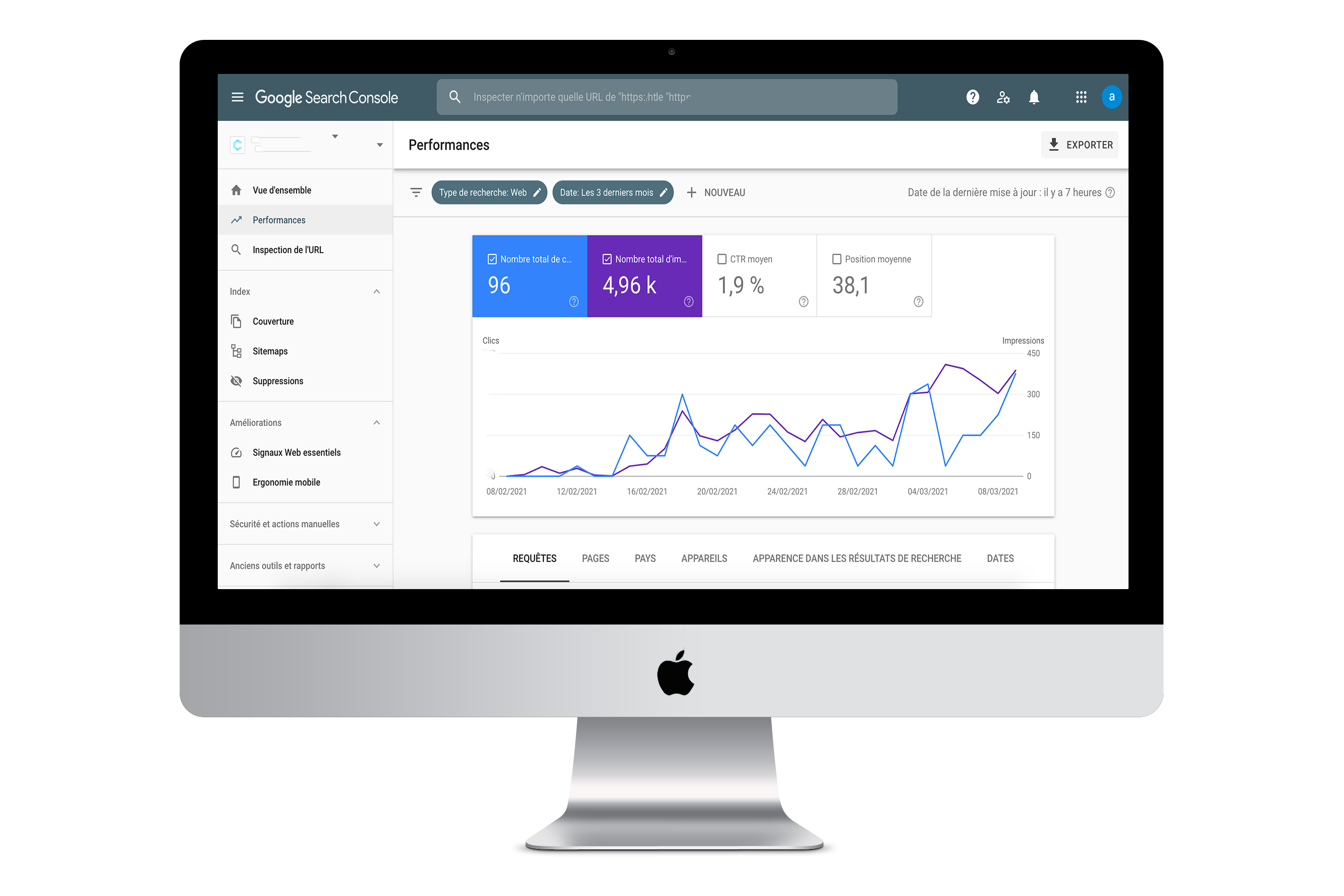Screen dimensions: 1344x896
Task: Click the Ergonomie mobile icon
Action: (237, 482)
